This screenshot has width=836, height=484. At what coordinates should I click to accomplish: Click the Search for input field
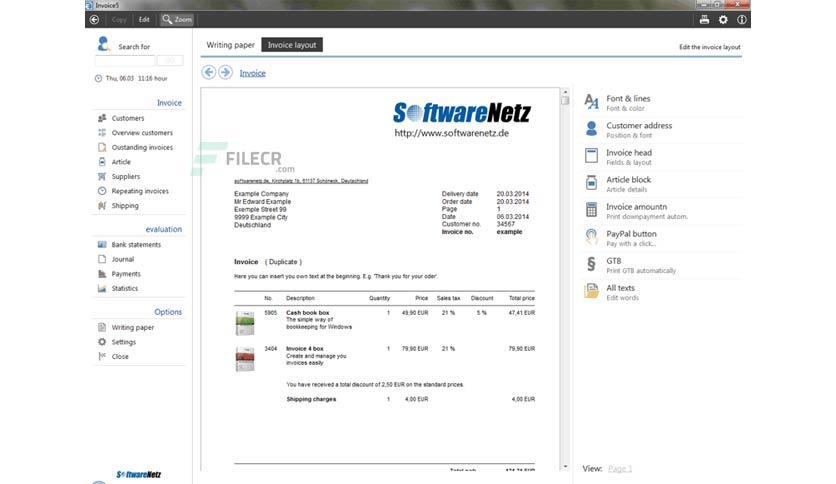(x=125, y=60)
